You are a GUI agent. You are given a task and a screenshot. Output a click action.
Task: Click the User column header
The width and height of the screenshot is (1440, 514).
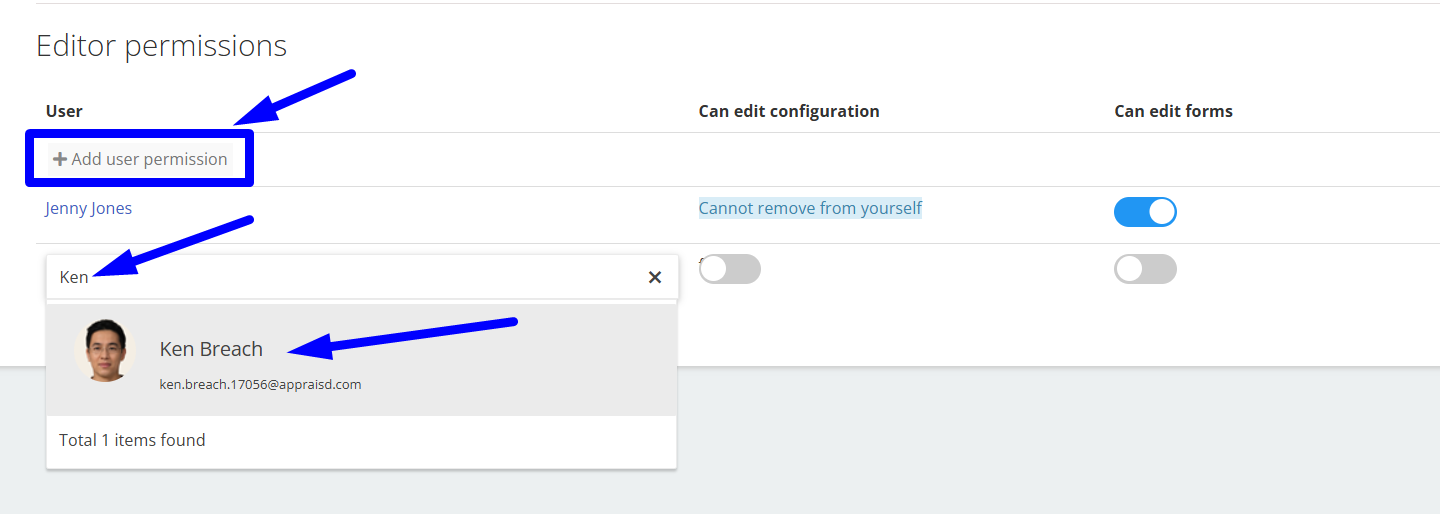[x=64, y=111]
